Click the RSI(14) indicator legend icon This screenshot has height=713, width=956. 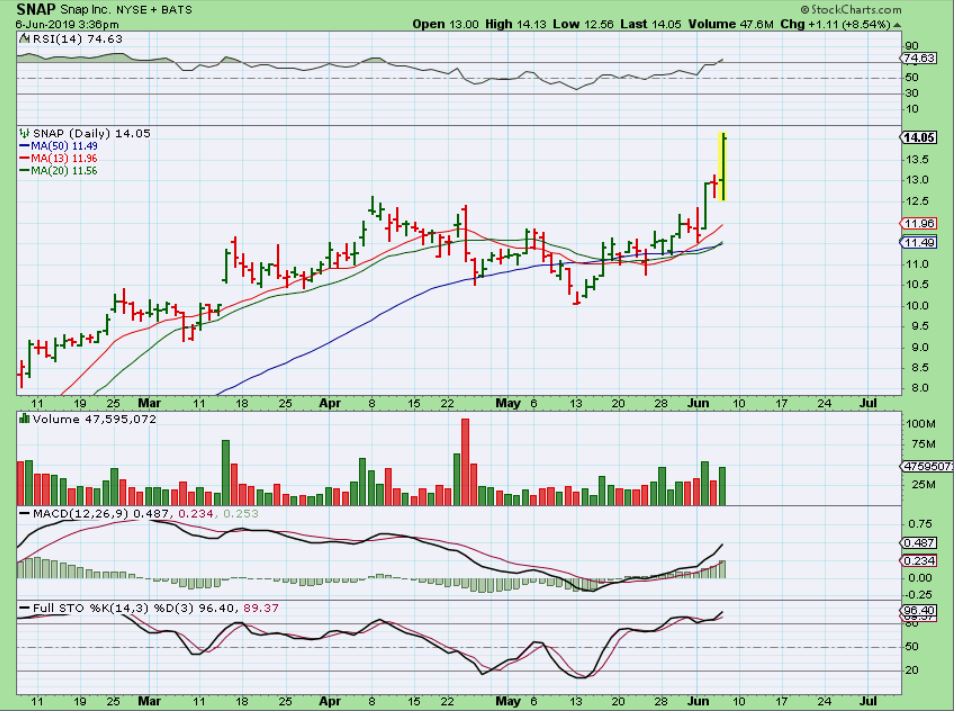(x=24, y=38)
